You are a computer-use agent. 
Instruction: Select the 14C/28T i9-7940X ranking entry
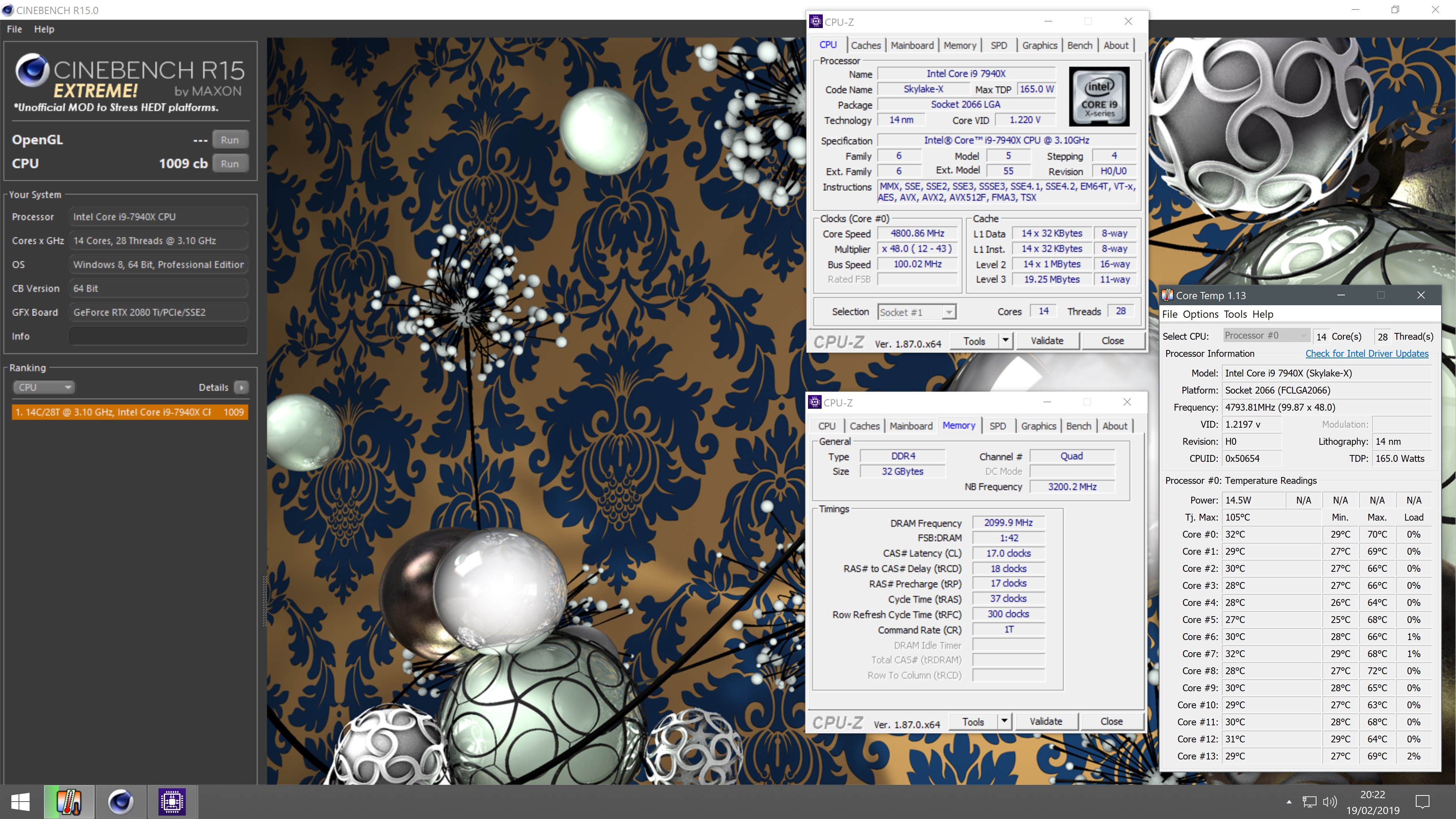click(x=129, y=412)
